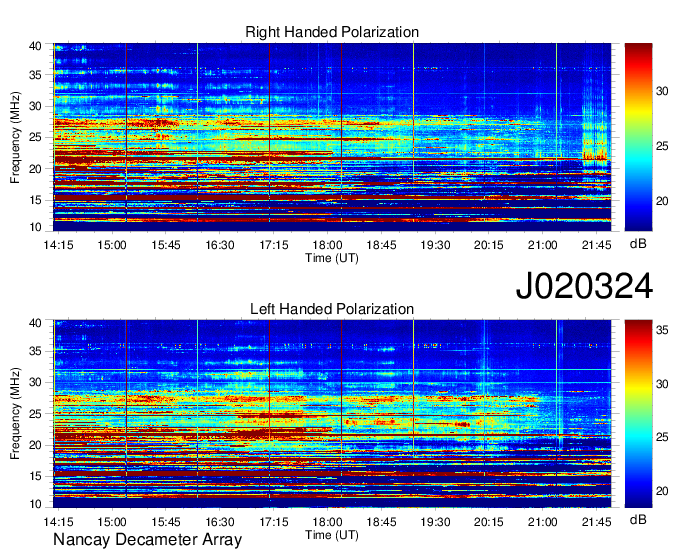Click the Right Handed Polarization title
Screen dimensions: 680x552
tap(332, 32)
